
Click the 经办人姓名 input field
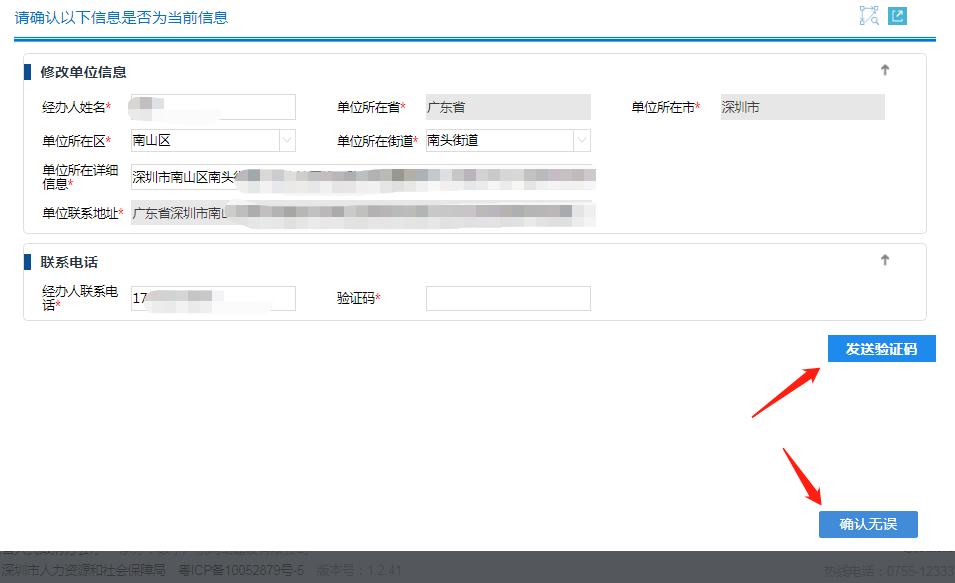click(210, 107)
